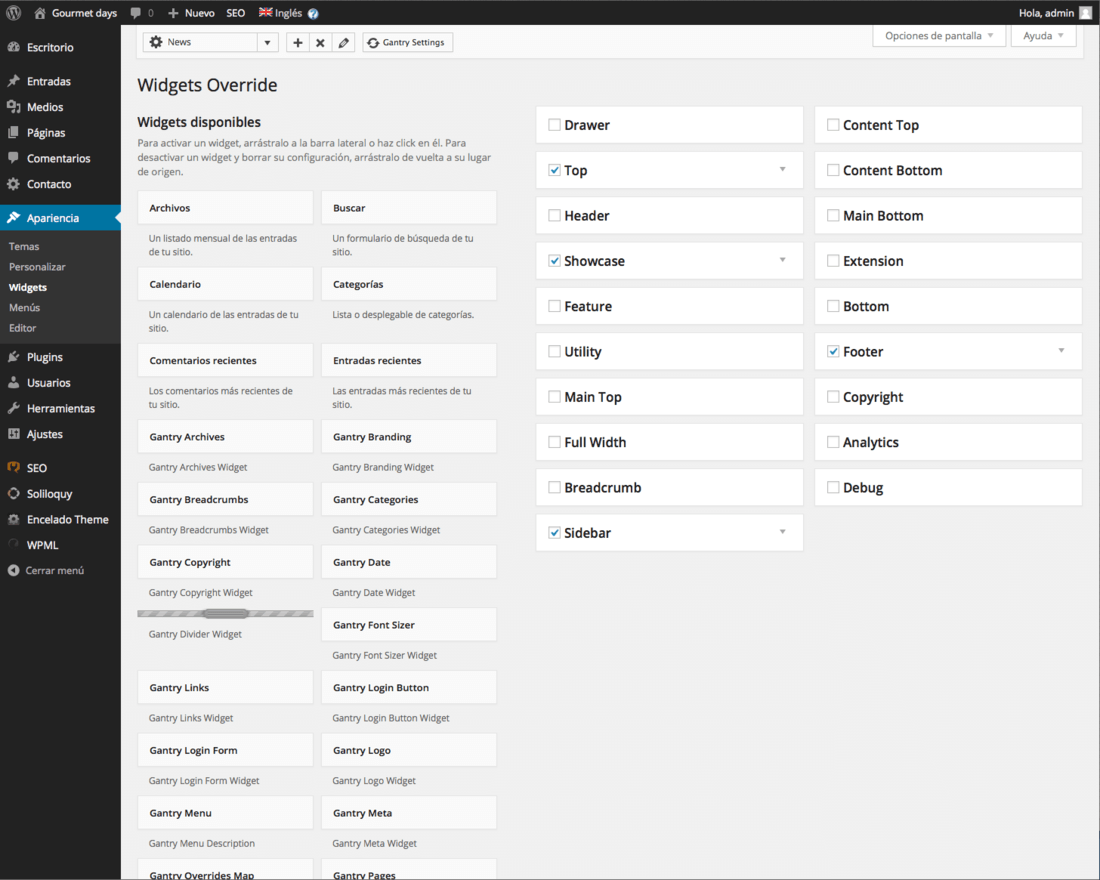This screenshot has width=1100, height=880.
Task: Open the Menús submenu item
Action: click(x=25, y=307)
